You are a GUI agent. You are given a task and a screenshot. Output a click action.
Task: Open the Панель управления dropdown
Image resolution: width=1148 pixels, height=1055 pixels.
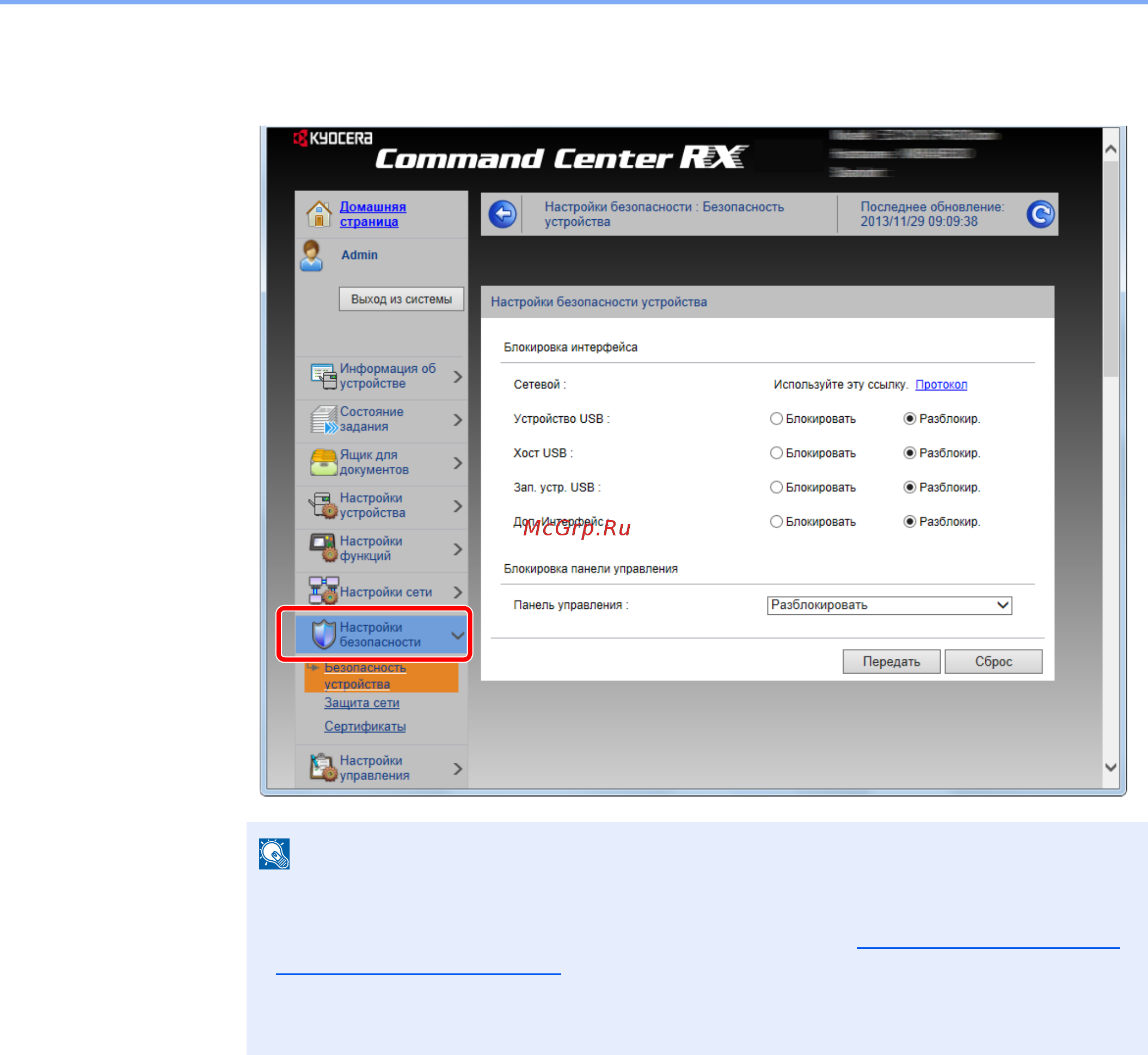pyautogui.click(x=889, y=605)
